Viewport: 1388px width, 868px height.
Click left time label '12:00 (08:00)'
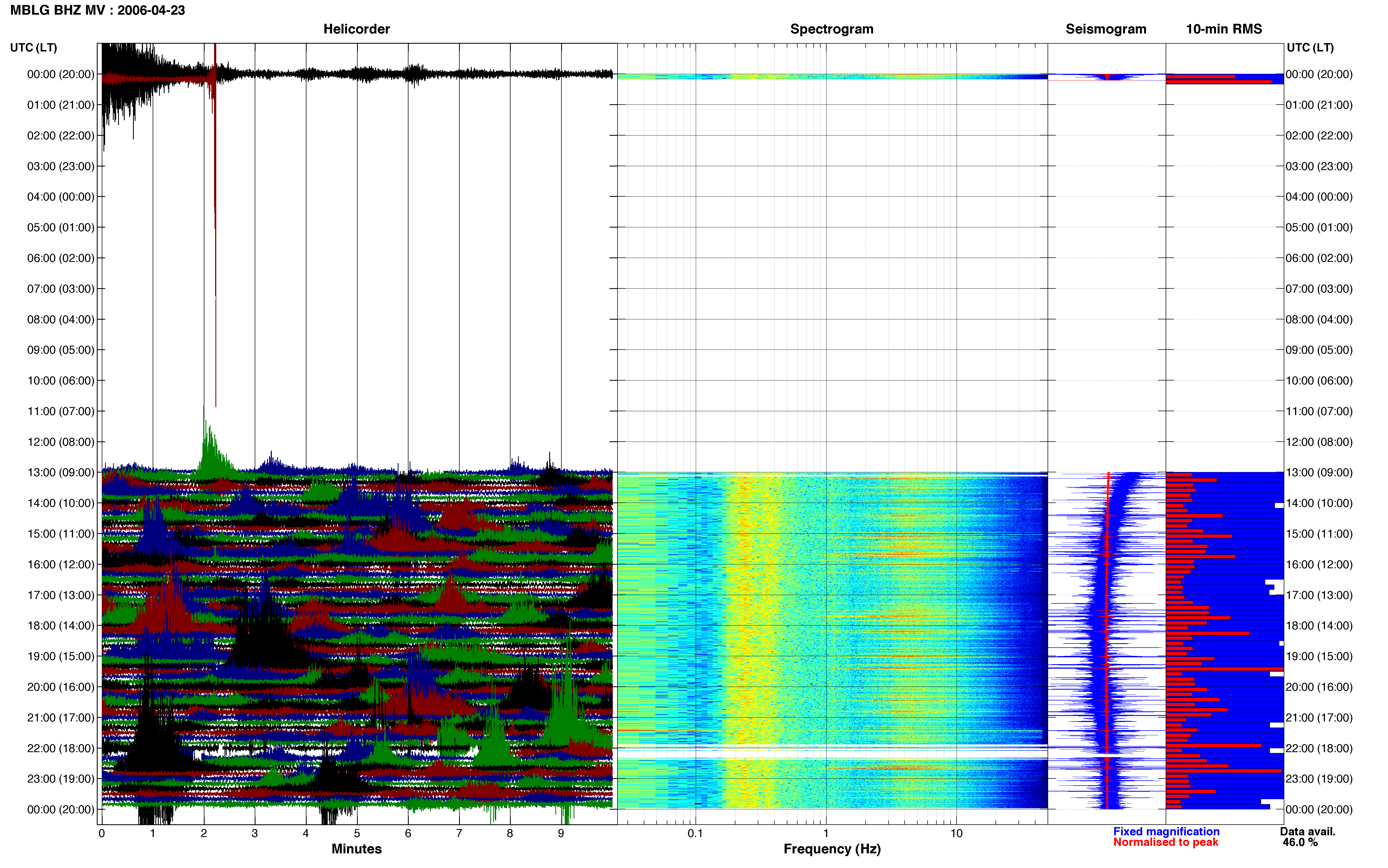point(61,442)
